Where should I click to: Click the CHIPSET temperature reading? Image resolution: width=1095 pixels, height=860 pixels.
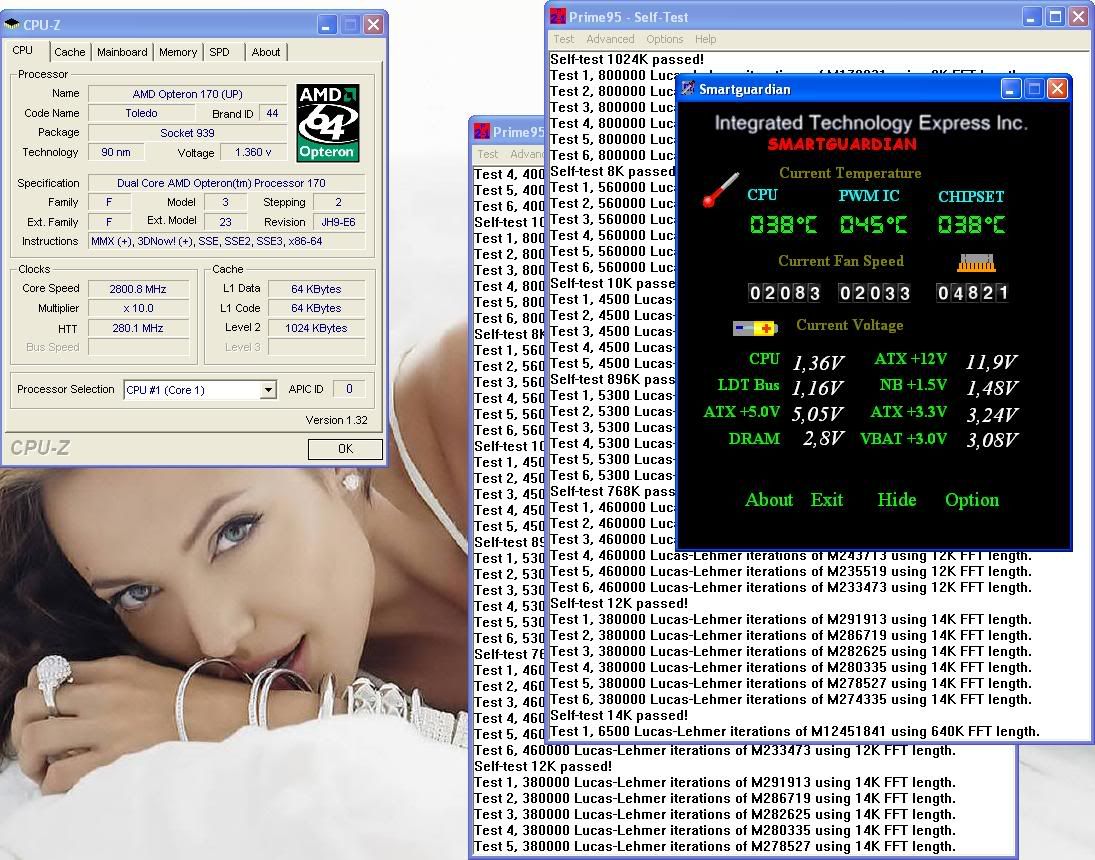[x=971, y=224]
